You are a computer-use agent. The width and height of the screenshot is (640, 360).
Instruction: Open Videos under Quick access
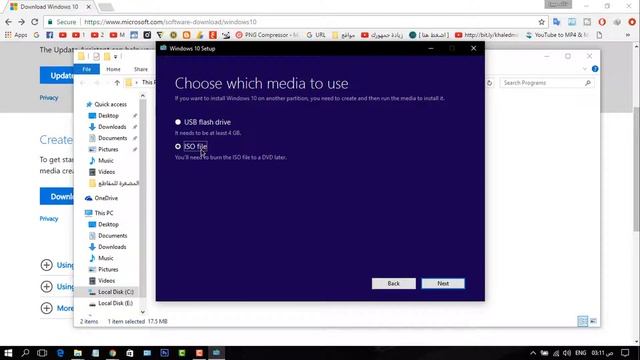(102, 172)
